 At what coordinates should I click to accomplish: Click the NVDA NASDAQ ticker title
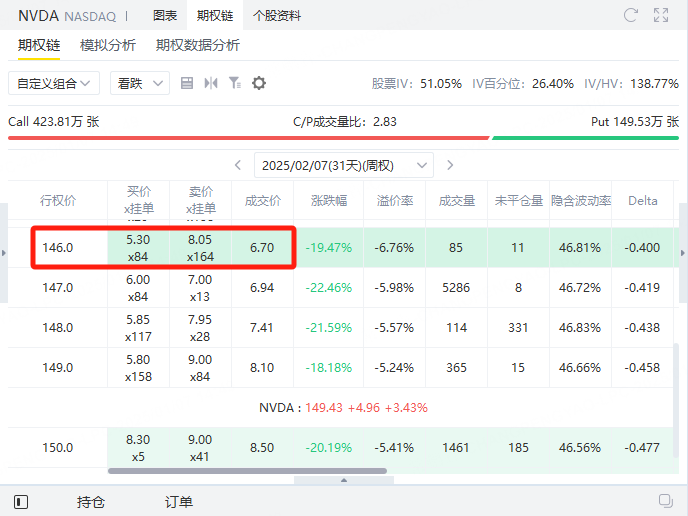(67, 16)
